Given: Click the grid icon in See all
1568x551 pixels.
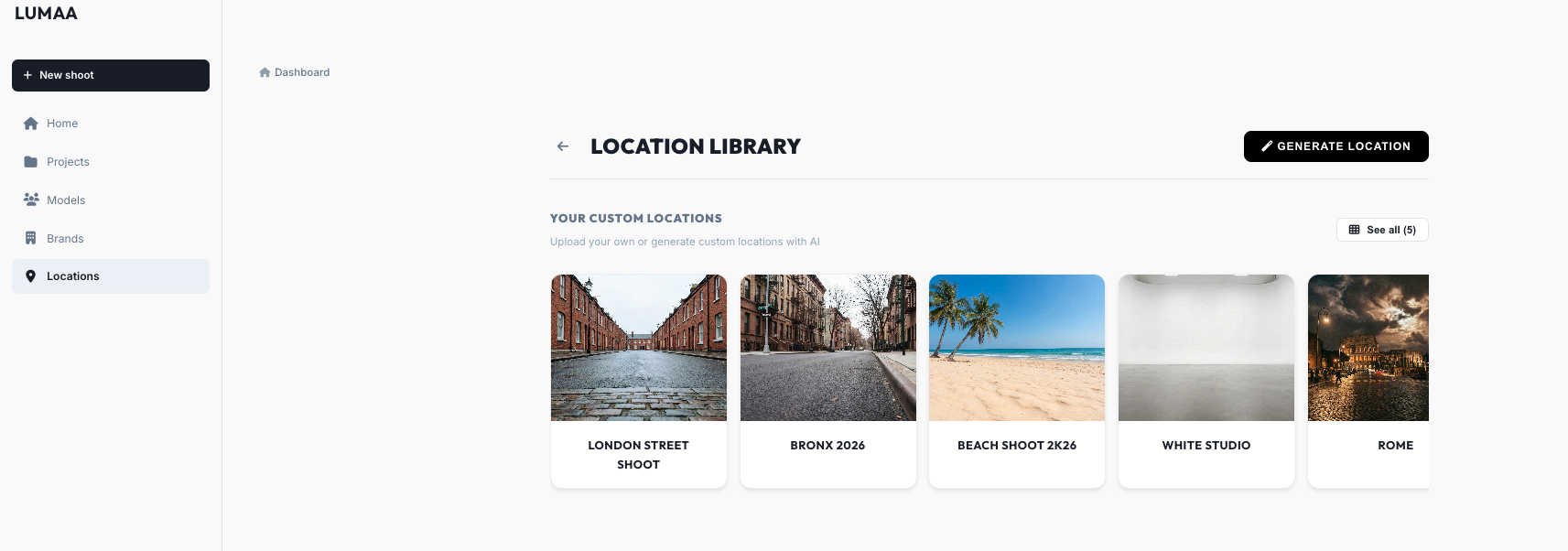Looking at the screenshot, I should (x=1355, y=230).
